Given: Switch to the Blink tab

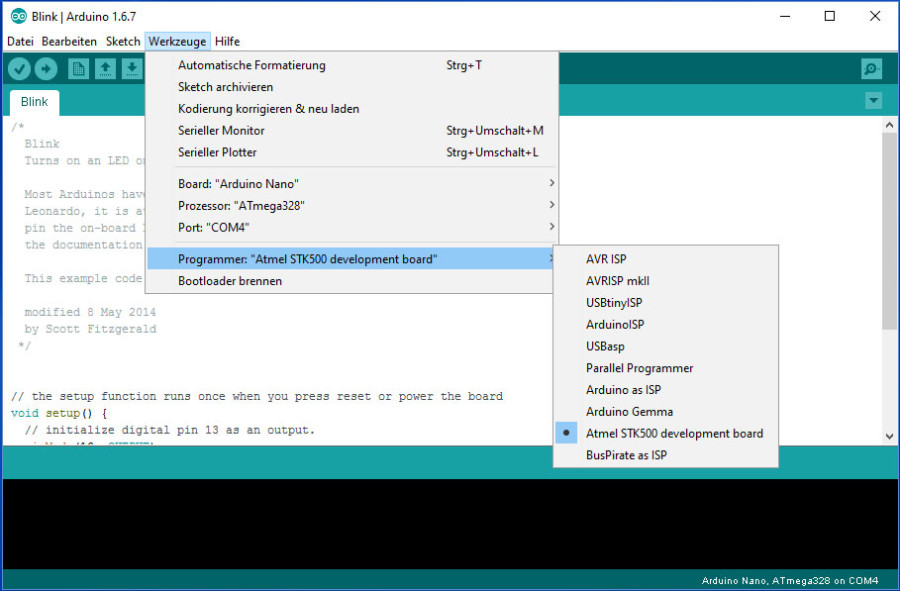Looking at the screenshot, I should click(33, 101).
